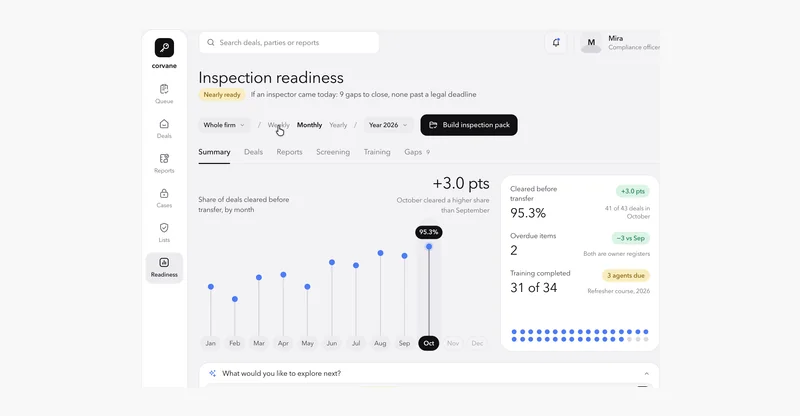
Task: Click the −3 vs Sep badge
Action: pos(631,238)
